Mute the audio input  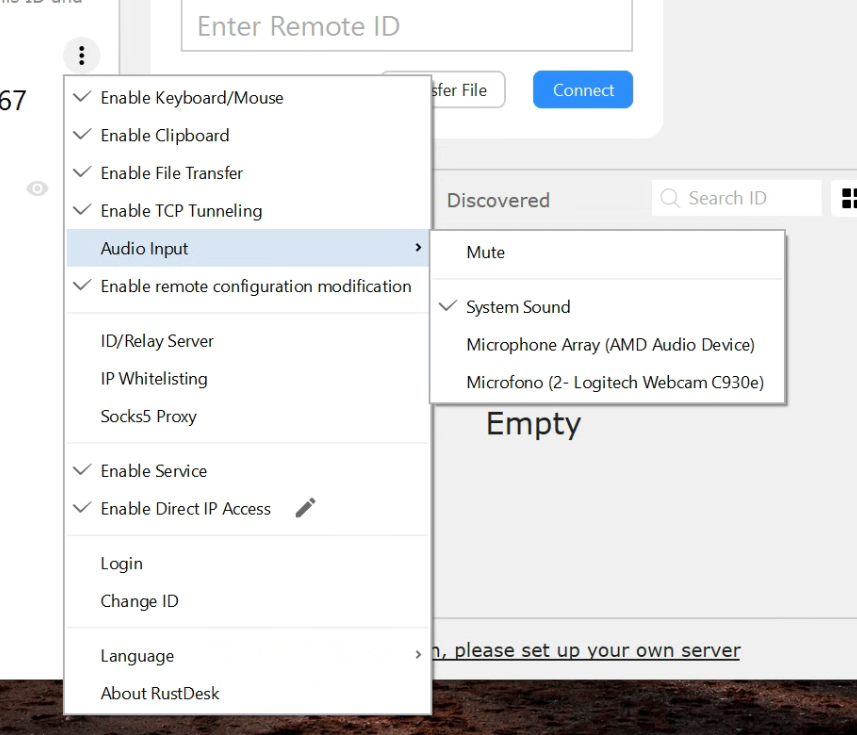[x=485, y=252]
